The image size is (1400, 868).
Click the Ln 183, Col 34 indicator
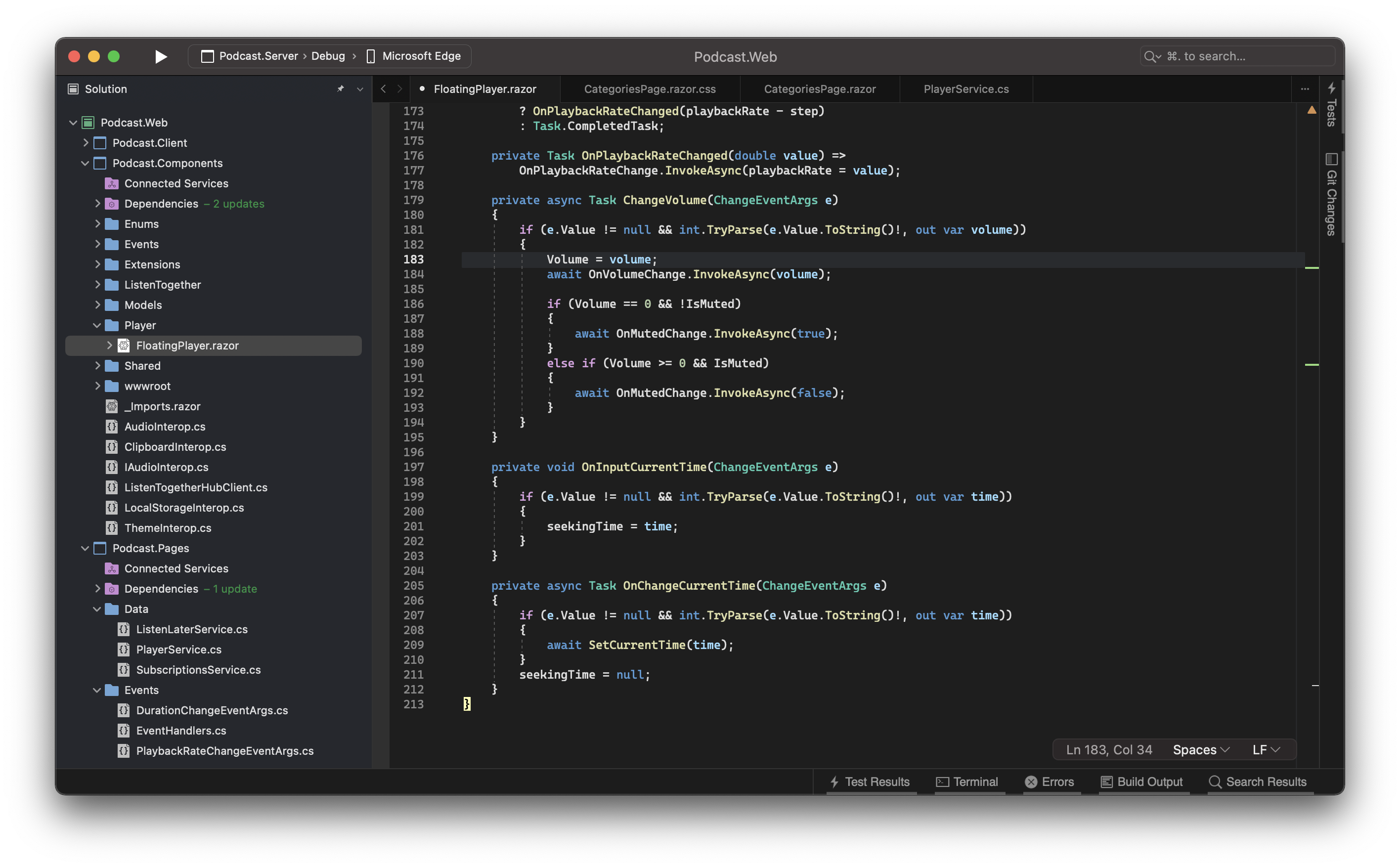tap(1108, 750)
